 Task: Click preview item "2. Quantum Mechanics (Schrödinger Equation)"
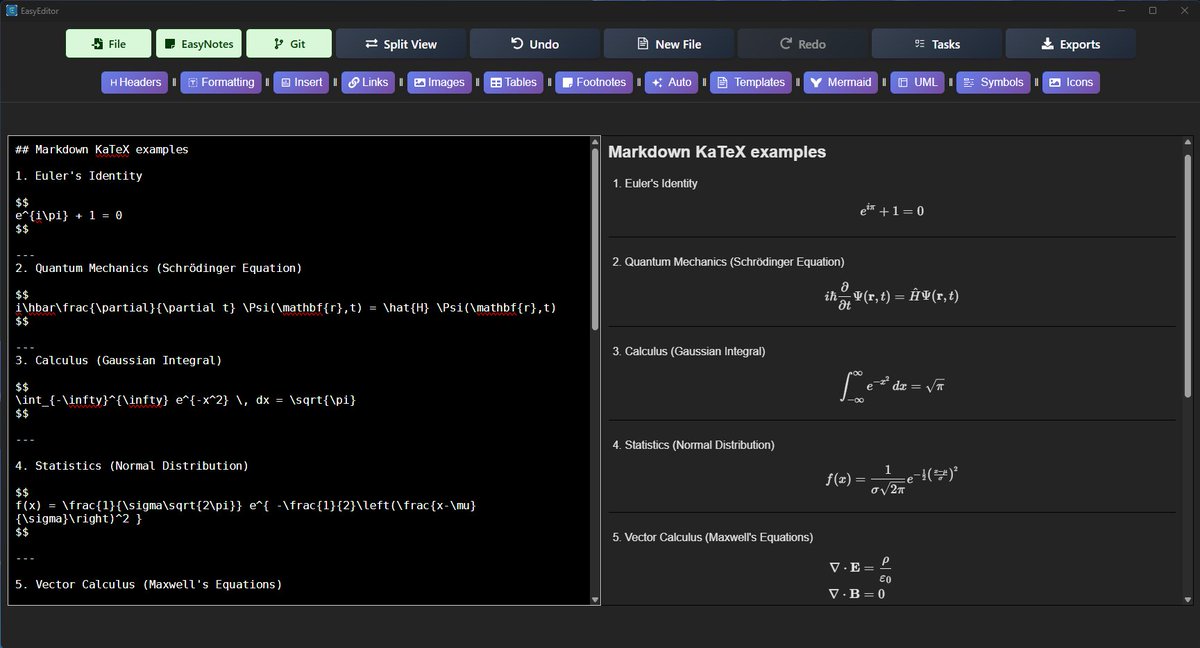[728, 262]
